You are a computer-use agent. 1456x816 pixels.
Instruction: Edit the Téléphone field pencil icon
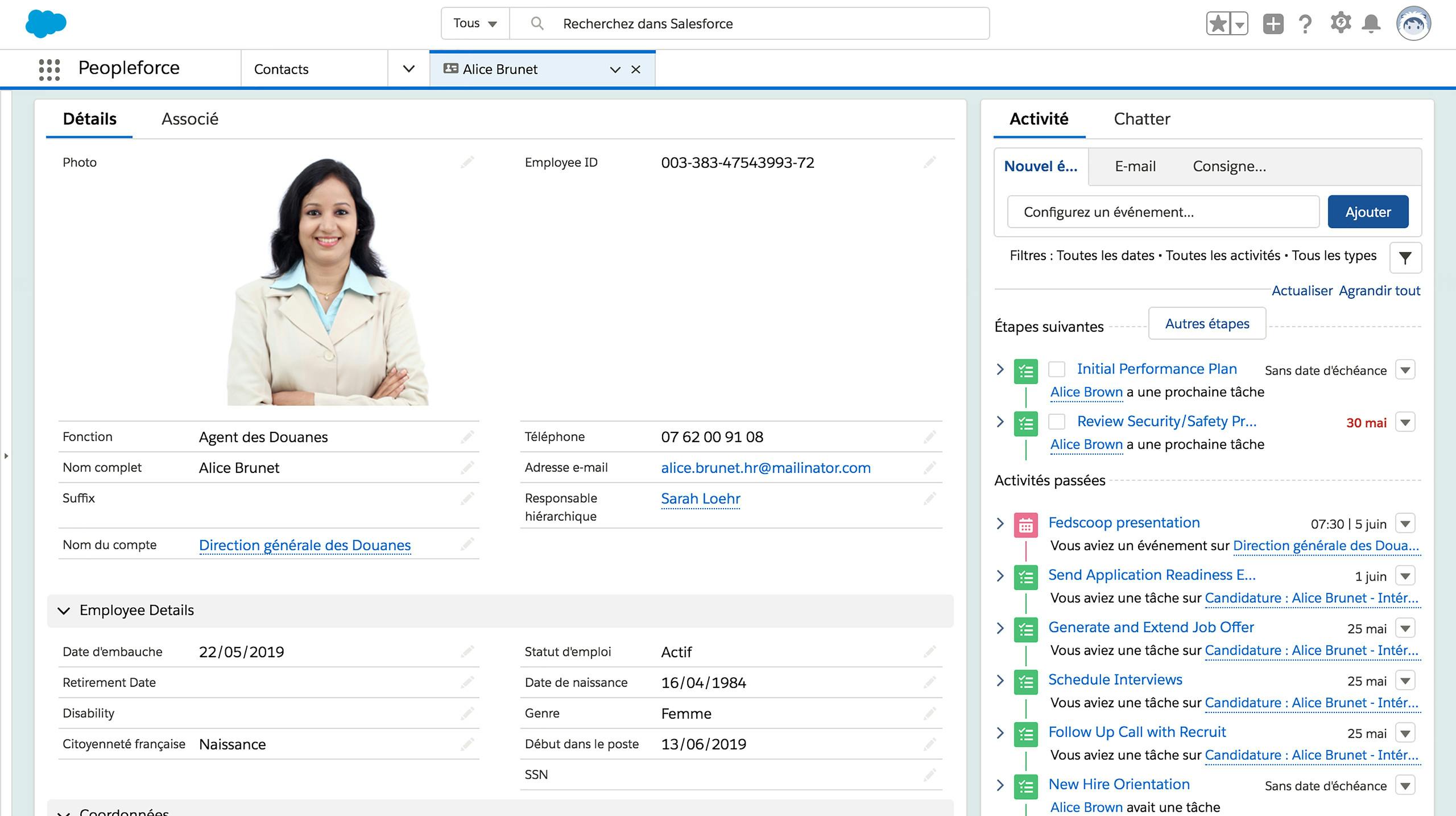(x=930, y=437)
